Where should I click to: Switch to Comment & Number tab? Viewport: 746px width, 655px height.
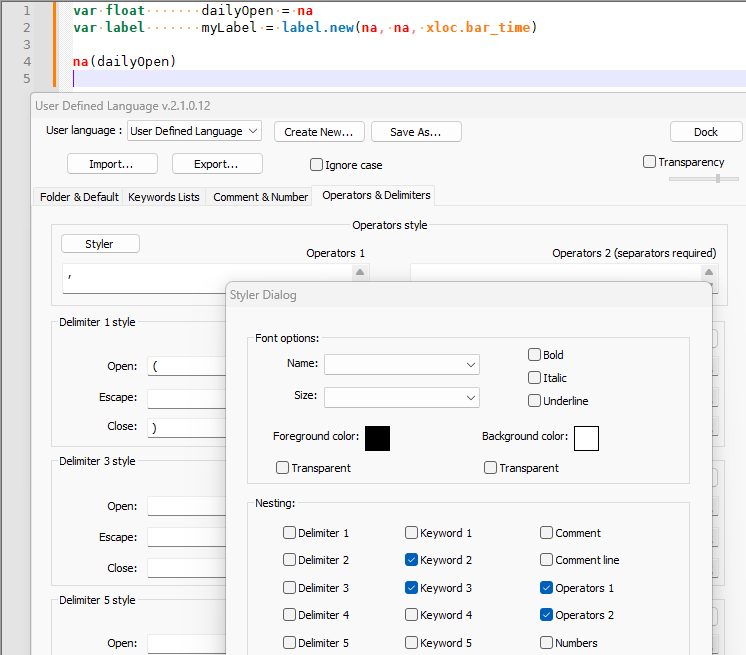coord(260,197)
